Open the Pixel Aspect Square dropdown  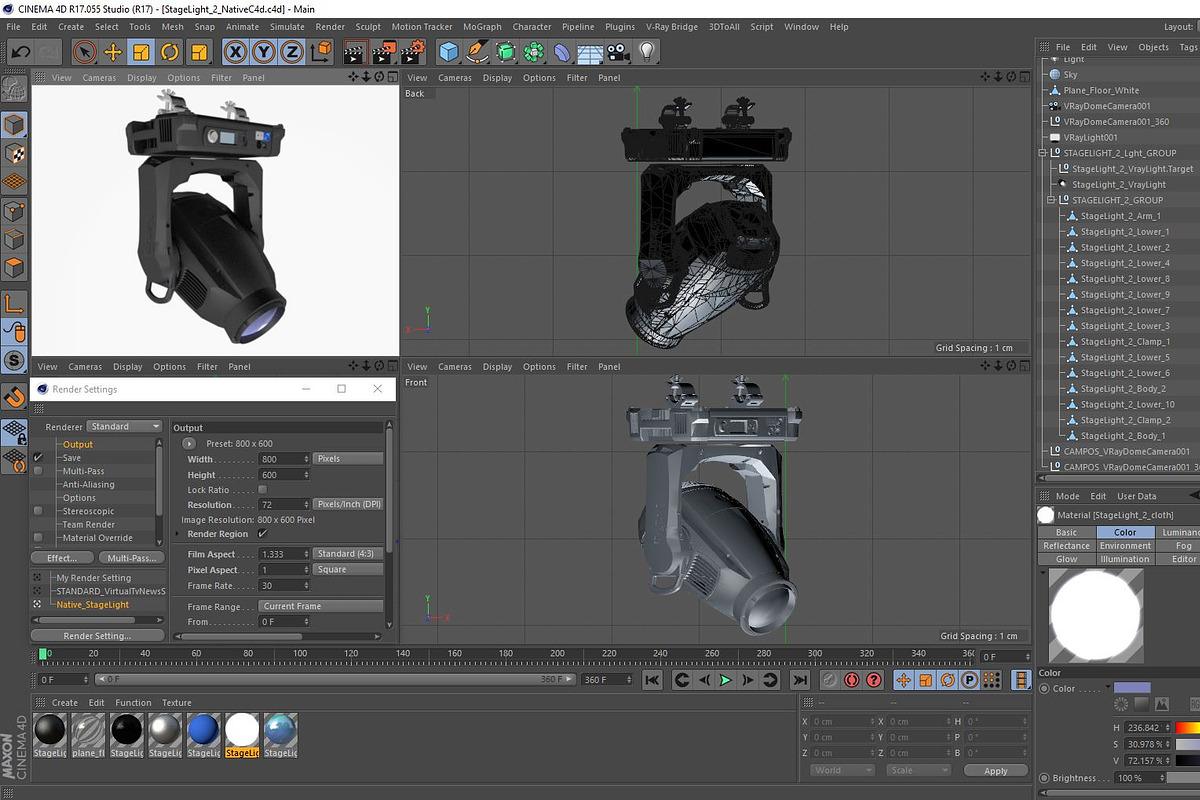[348, 569]
